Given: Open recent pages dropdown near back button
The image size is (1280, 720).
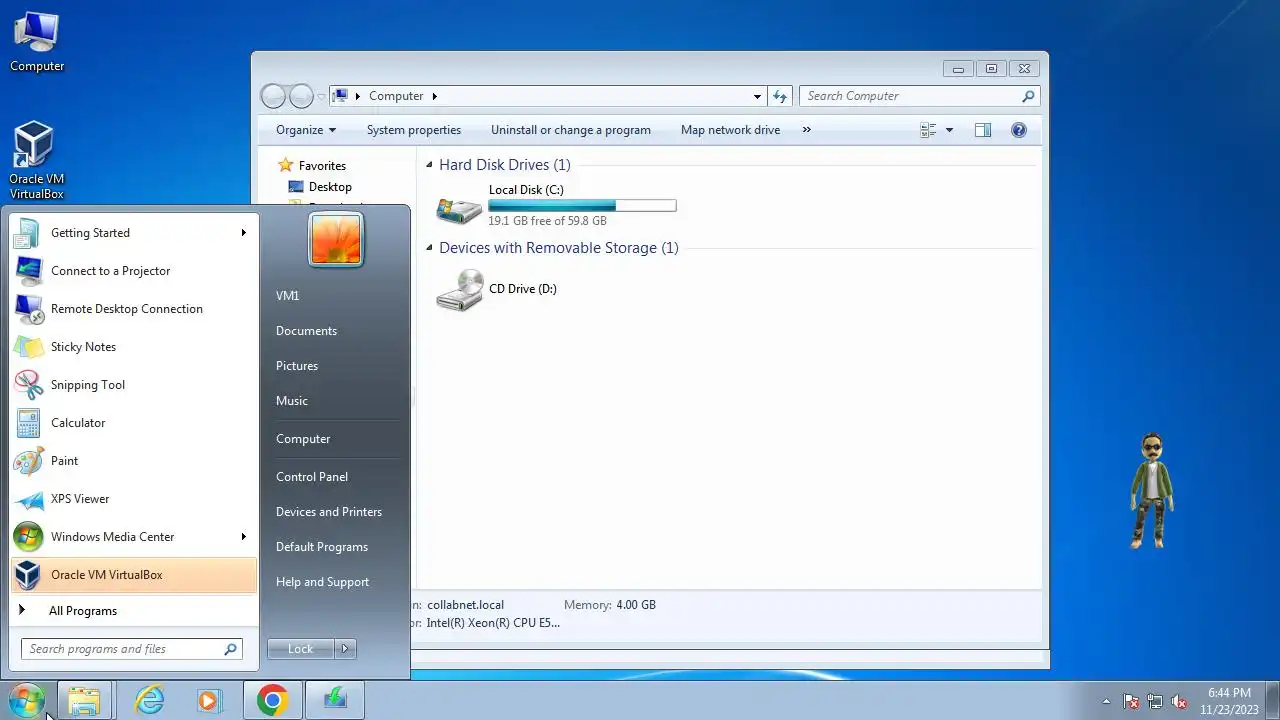Looking at the screenshot, I should click(321, 97).
